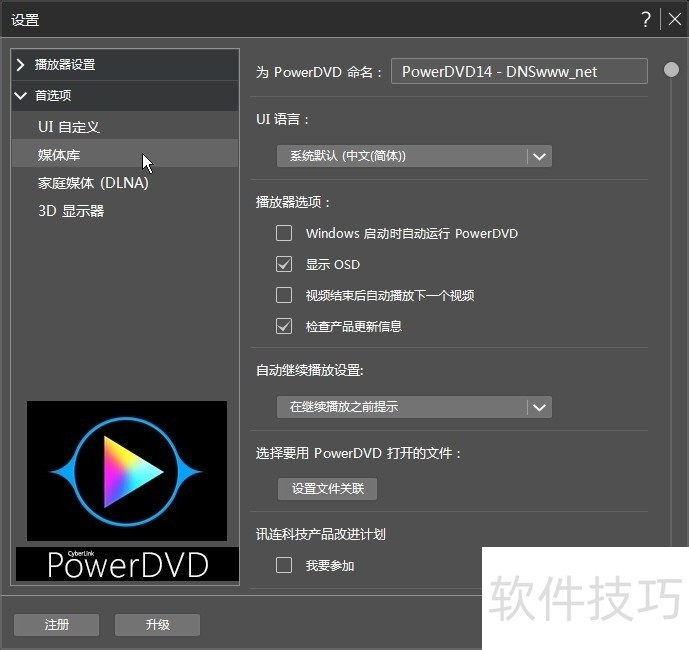Expand the 播放器设置 section
The height and width of the screenshot is (650, 689).
(125, 65)
